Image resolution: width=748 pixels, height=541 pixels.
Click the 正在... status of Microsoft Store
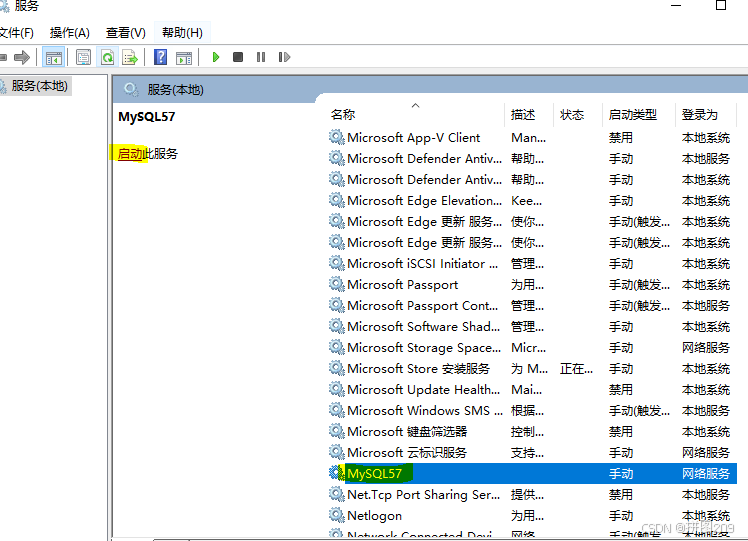(x=576, y=369)
